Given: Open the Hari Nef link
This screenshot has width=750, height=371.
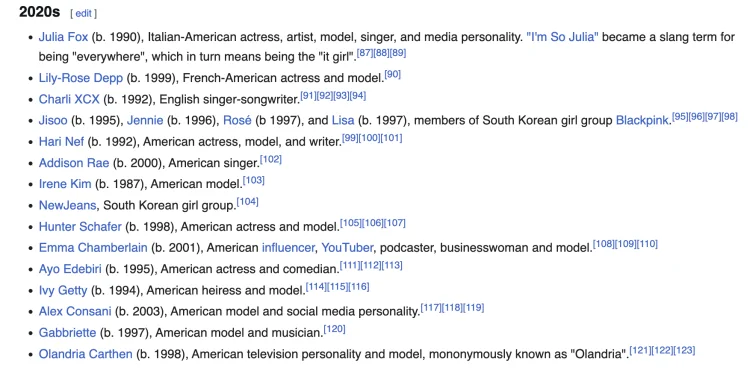Looking at the screenshot, I should (61, 142).
